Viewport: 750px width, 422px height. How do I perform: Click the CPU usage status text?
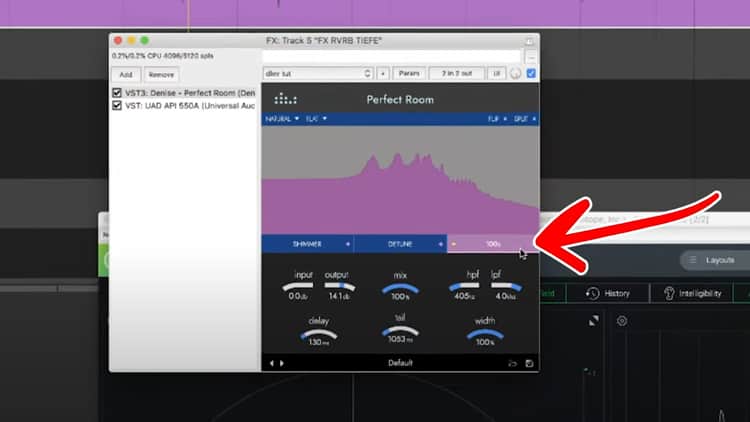tap(163, 56)
